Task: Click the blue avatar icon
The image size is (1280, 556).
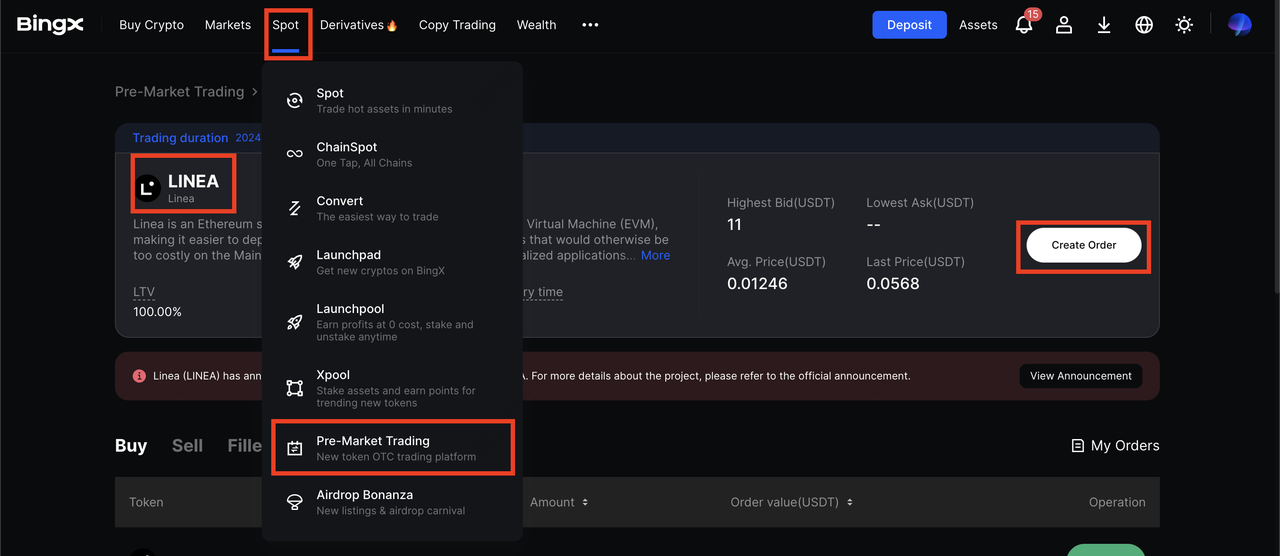Action: (x=1240, y=25)
